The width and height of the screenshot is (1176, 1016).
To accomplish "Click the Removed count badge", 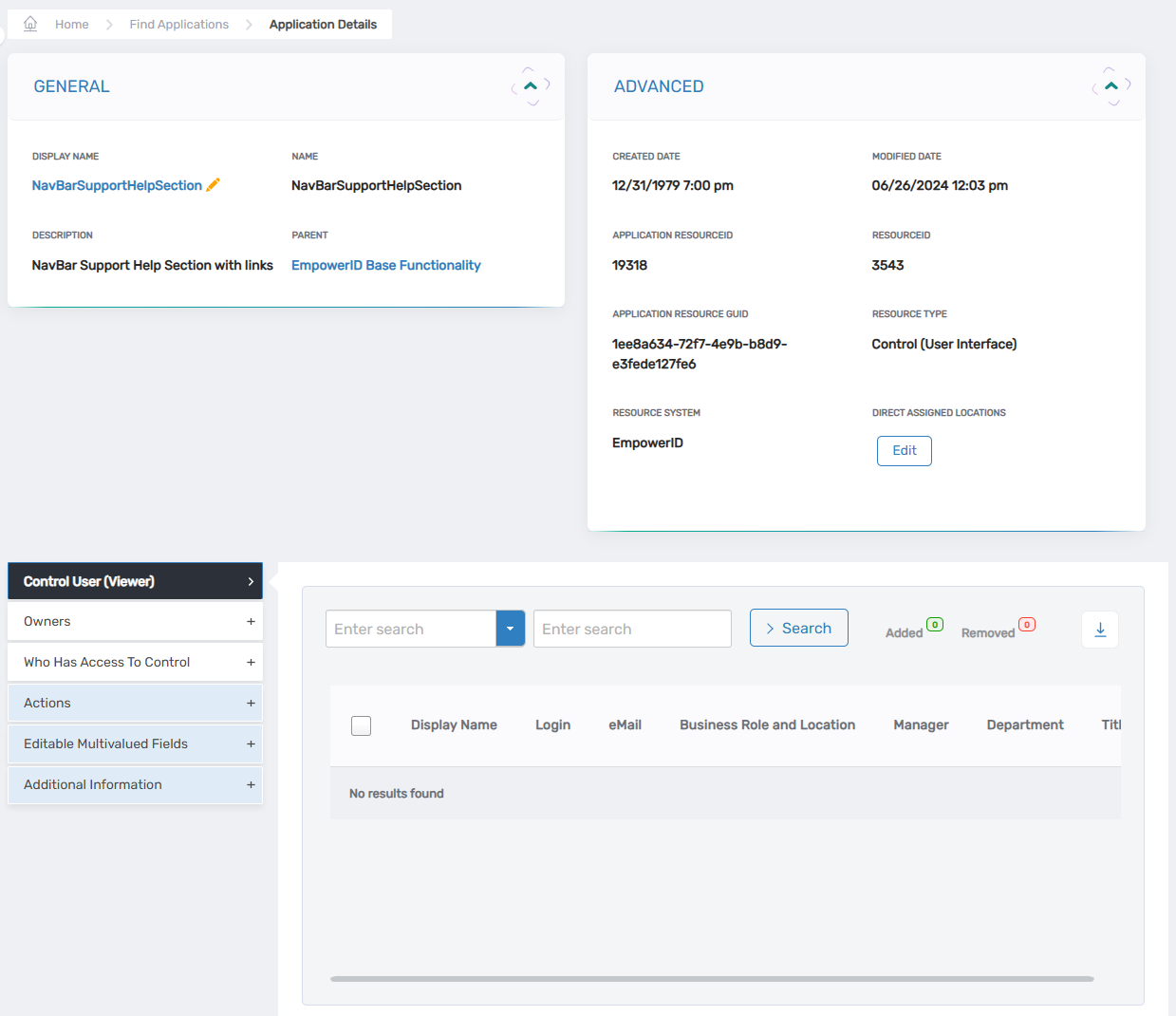I will tap(1026, 625).
